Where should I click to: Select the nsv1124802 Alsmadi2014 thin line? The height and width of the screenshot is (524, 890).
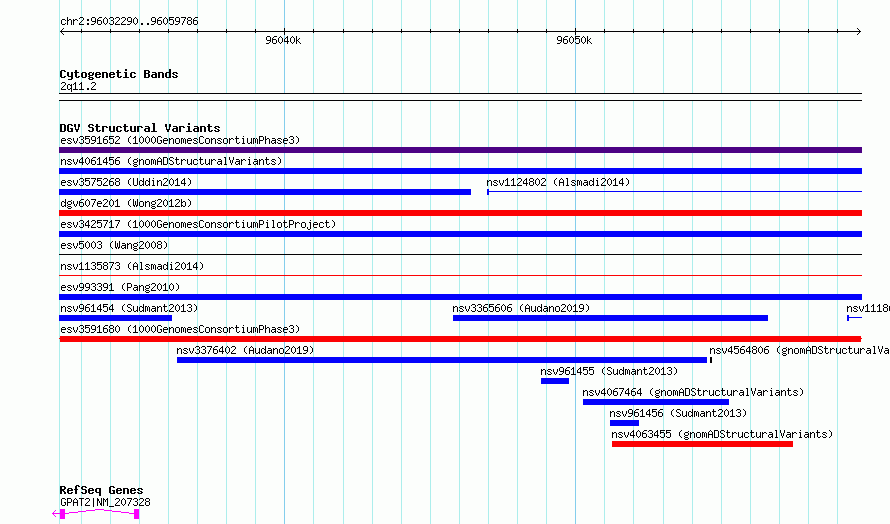pyautogui.click(x=674, y=192)
